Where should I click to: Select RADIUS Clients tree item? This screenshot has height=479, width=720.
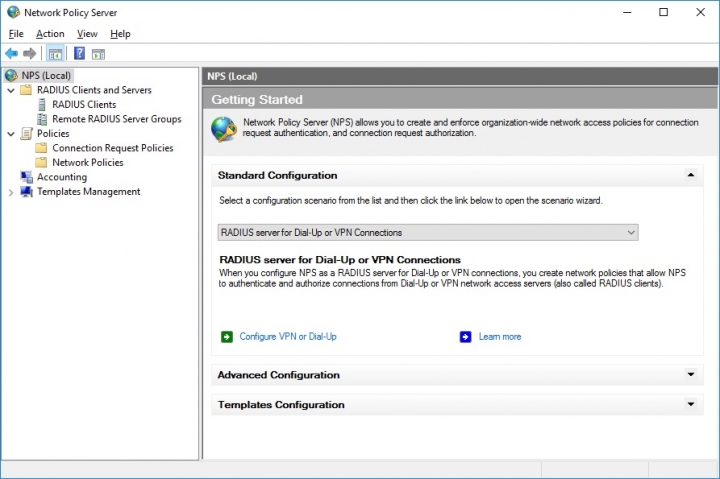(84, 104)
